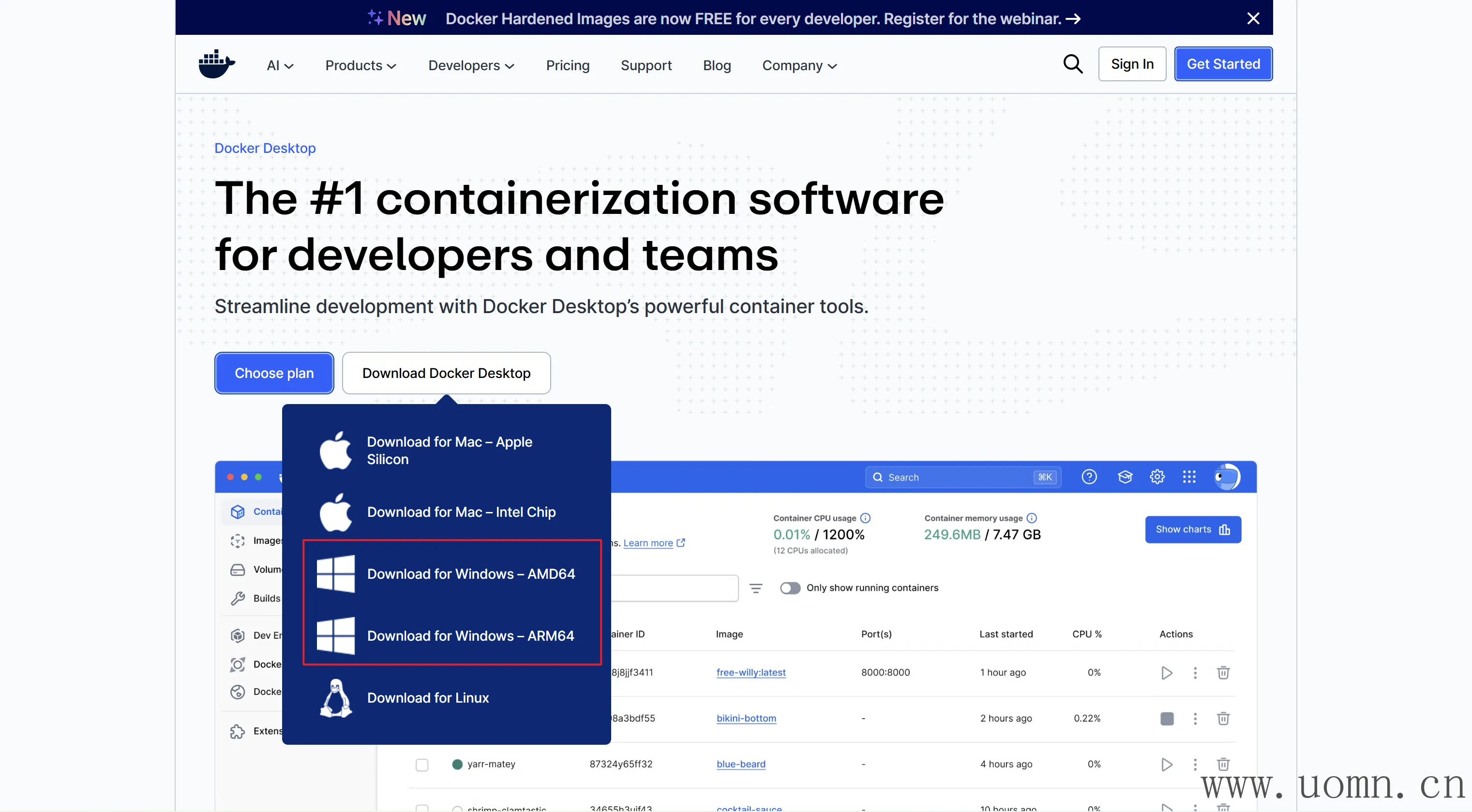Click the Choose plan button

274,373
